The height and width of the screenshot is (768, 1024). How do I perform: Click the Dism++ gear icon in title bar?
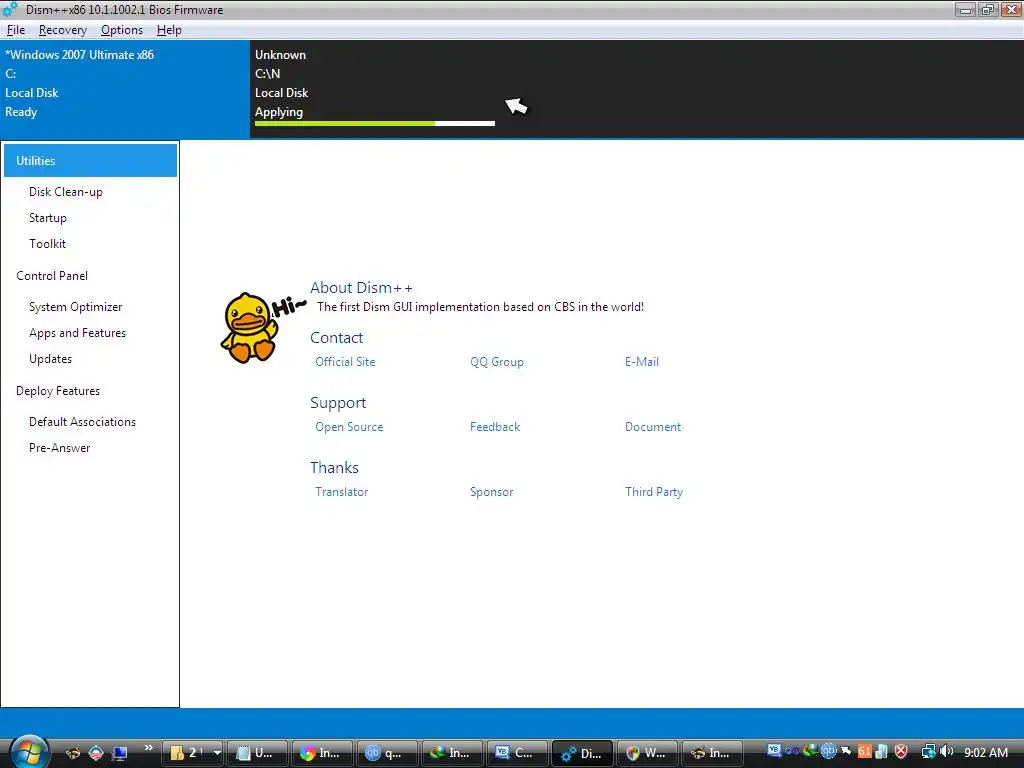pyautogui.click(x=10, y=9)
